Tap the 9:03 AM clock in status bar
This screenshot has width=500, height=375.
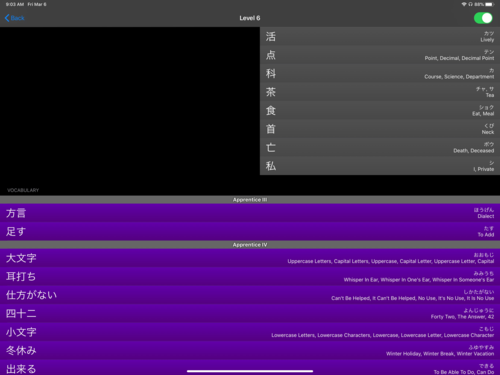[x=15, y=4]
